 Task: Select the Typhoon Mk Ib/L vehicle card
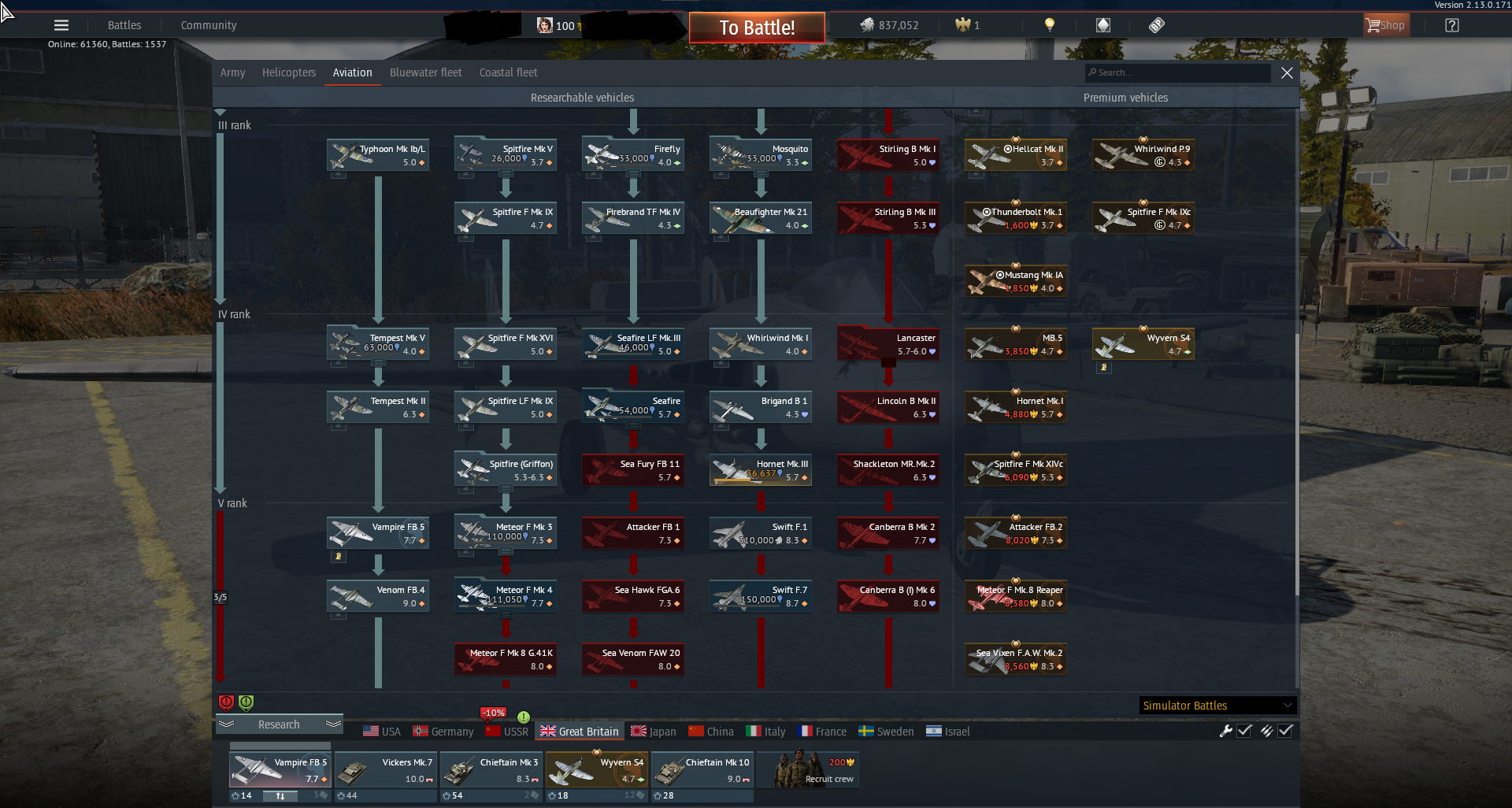[x=378, y=155]
